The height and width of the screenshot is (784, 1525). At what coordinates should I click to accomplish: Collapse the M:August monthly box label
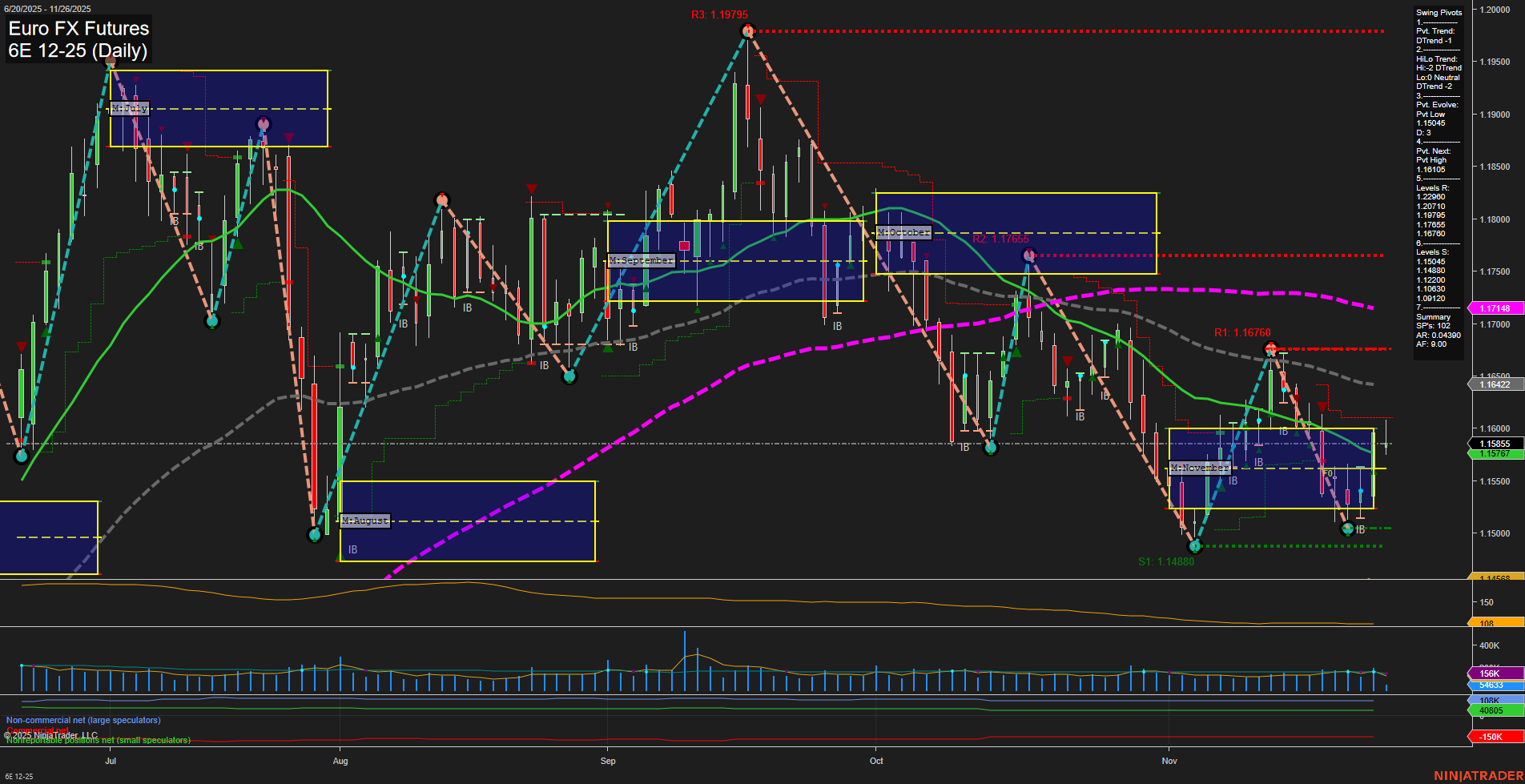364,521
